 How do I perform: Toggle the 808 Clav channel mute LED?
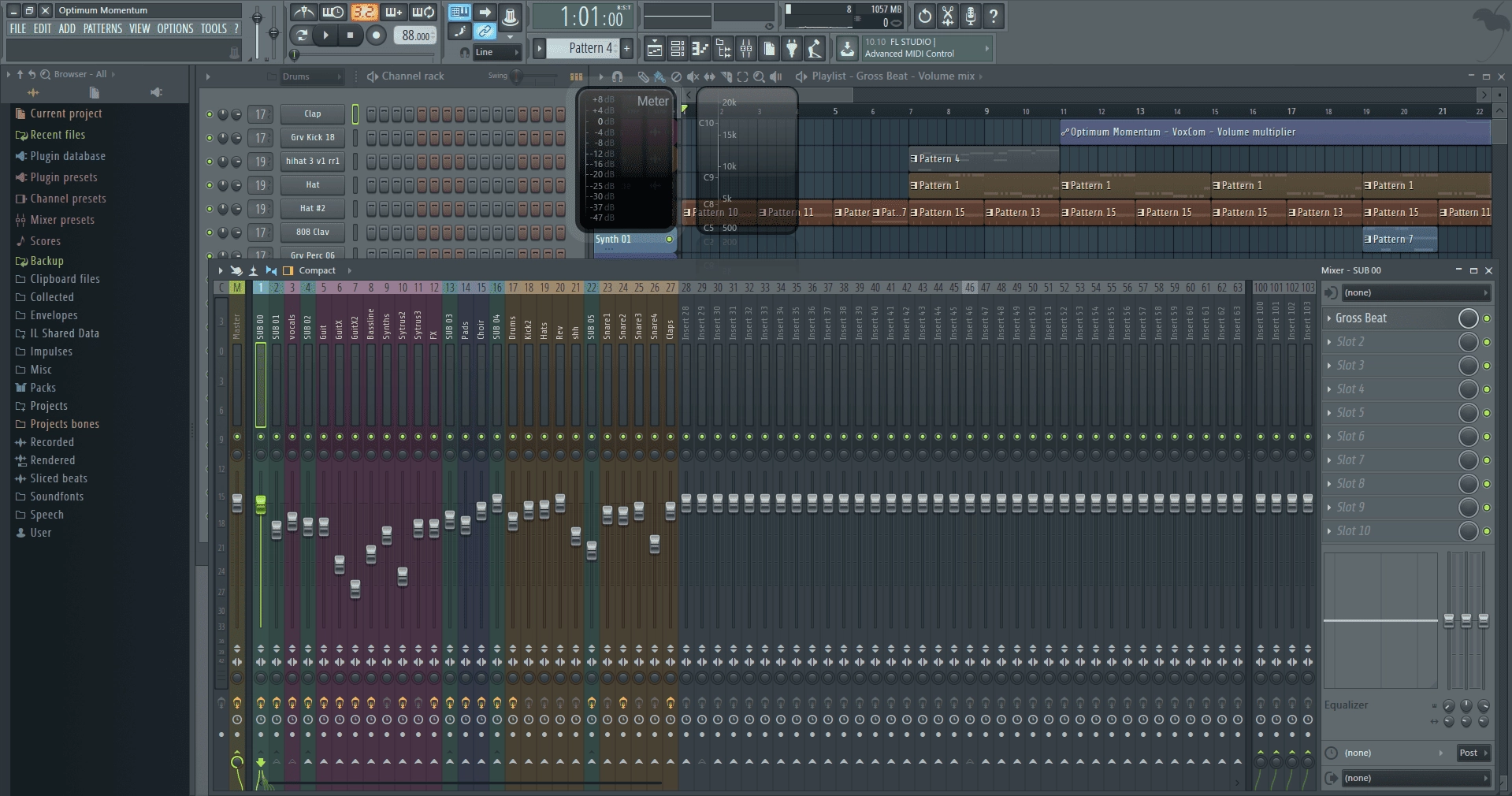click(x=209, y=232)
